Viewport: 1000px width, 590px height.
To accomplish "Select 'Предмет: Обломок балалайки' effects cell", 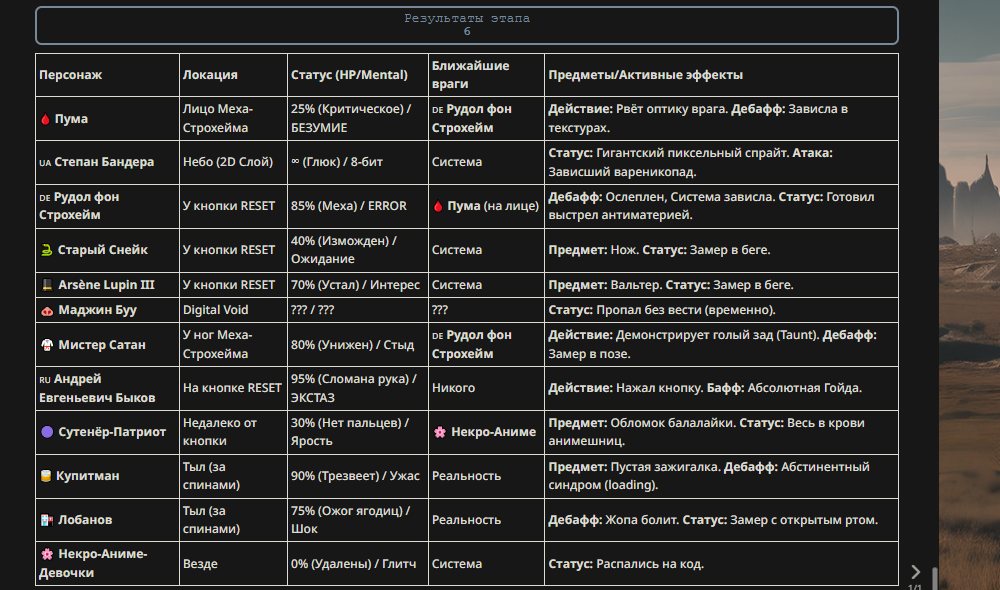I will click(721, 432).
